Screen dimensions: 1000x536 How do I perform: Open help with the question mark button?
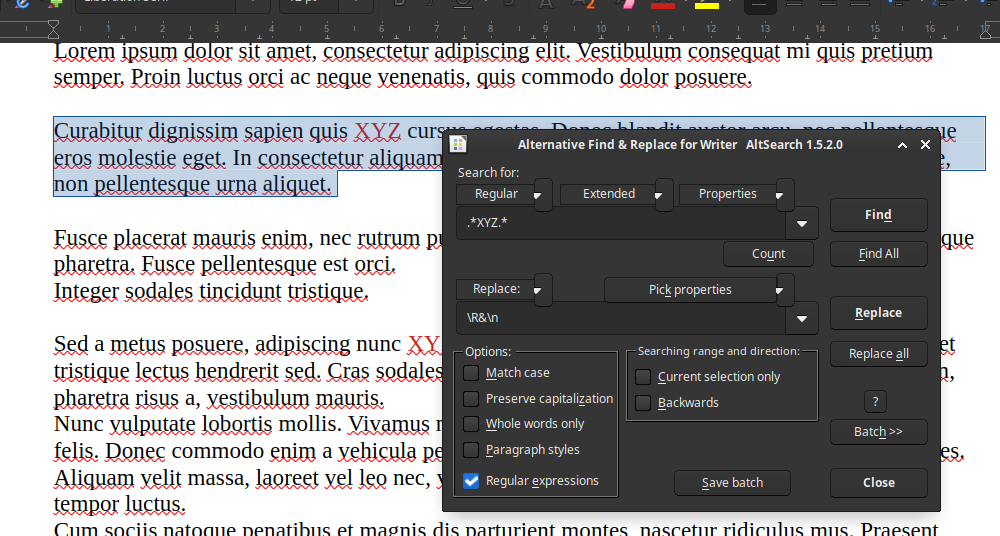(875, 402)
